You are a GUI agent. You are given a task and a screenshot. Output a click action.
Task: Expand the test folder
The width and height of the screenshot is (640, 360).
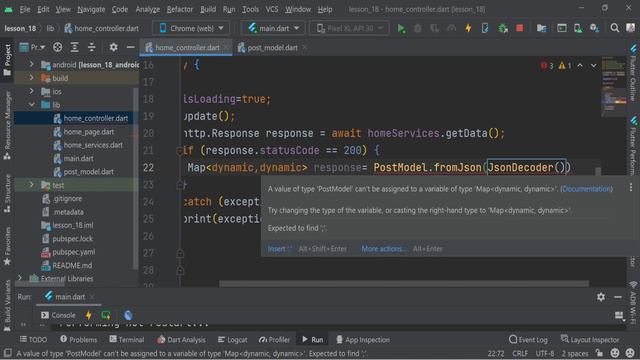click(x=31, y=184)
